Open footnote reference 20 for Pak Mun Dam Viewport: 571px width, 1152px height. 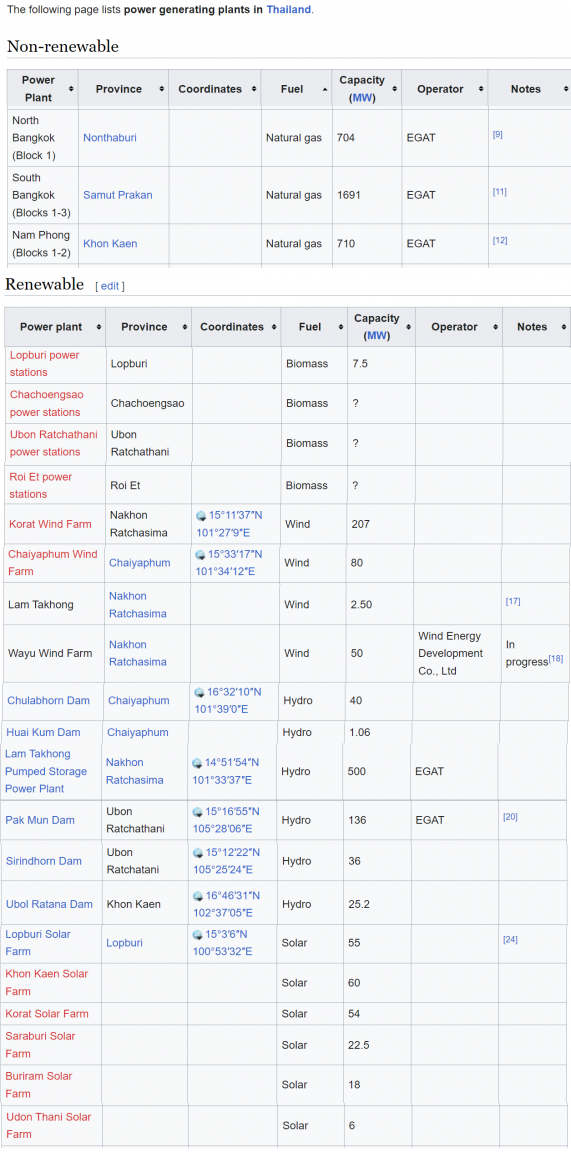(510, 816)
